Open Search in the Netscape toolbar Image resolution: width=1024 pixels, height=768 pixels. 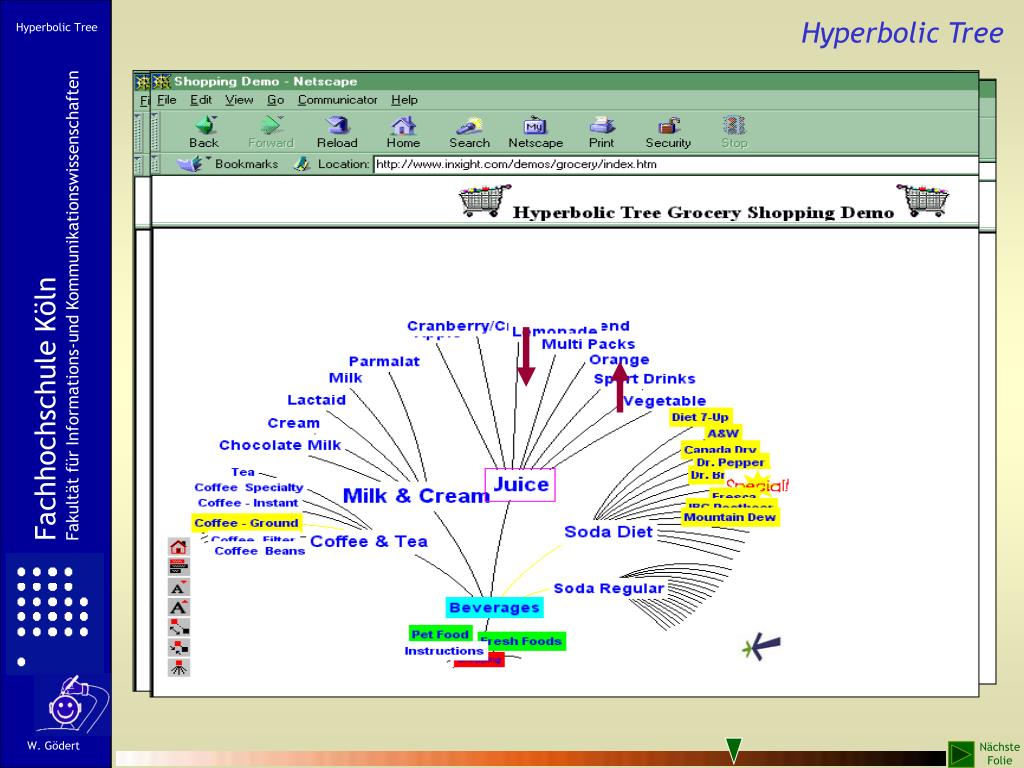tap(470, 125)
